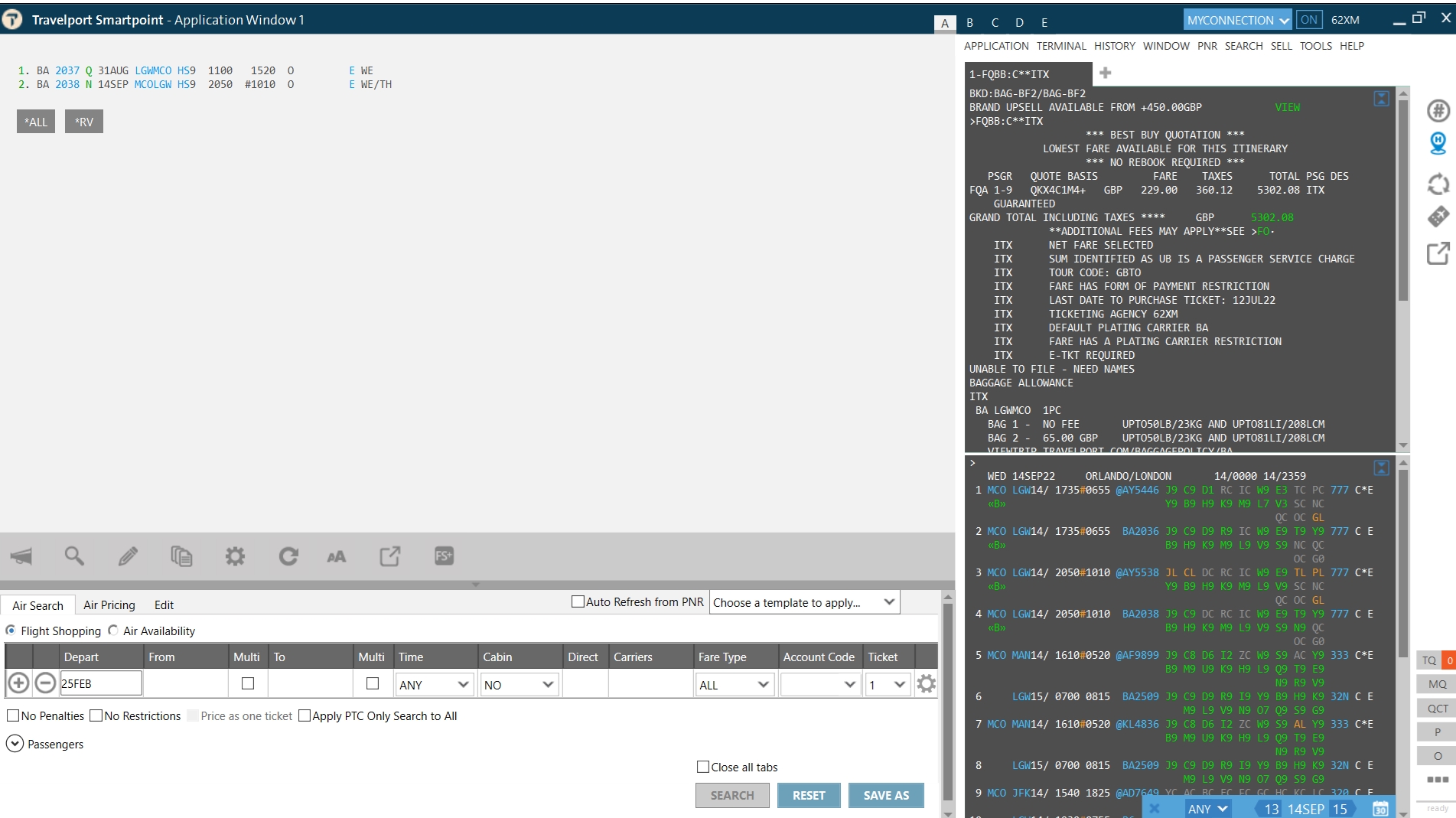The width and height of the screenshot is (1456, 818).
Task: Expand the Passengers section
Action: point(15,744)
